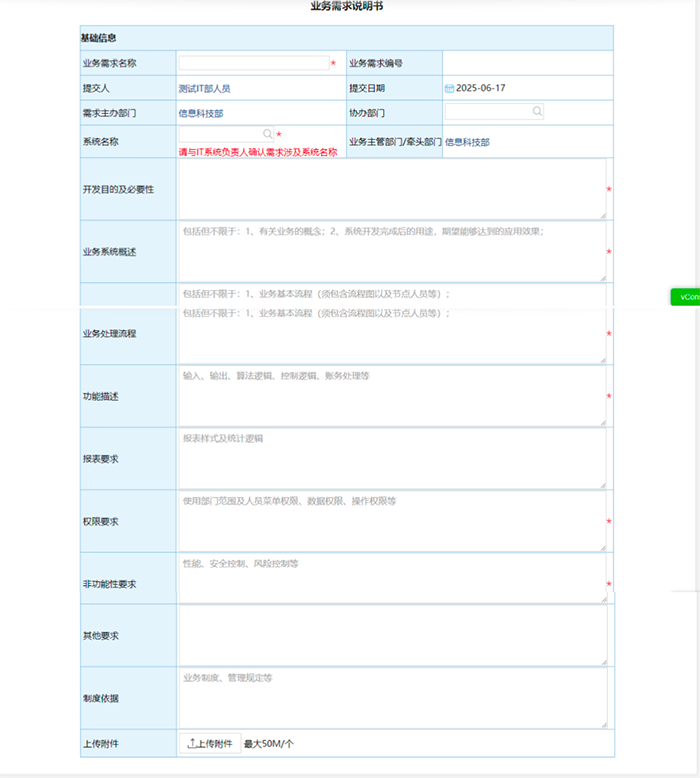Click the 制度依据 text area
The width and height of the screenshot is (700, 778).
pos(393,698)
